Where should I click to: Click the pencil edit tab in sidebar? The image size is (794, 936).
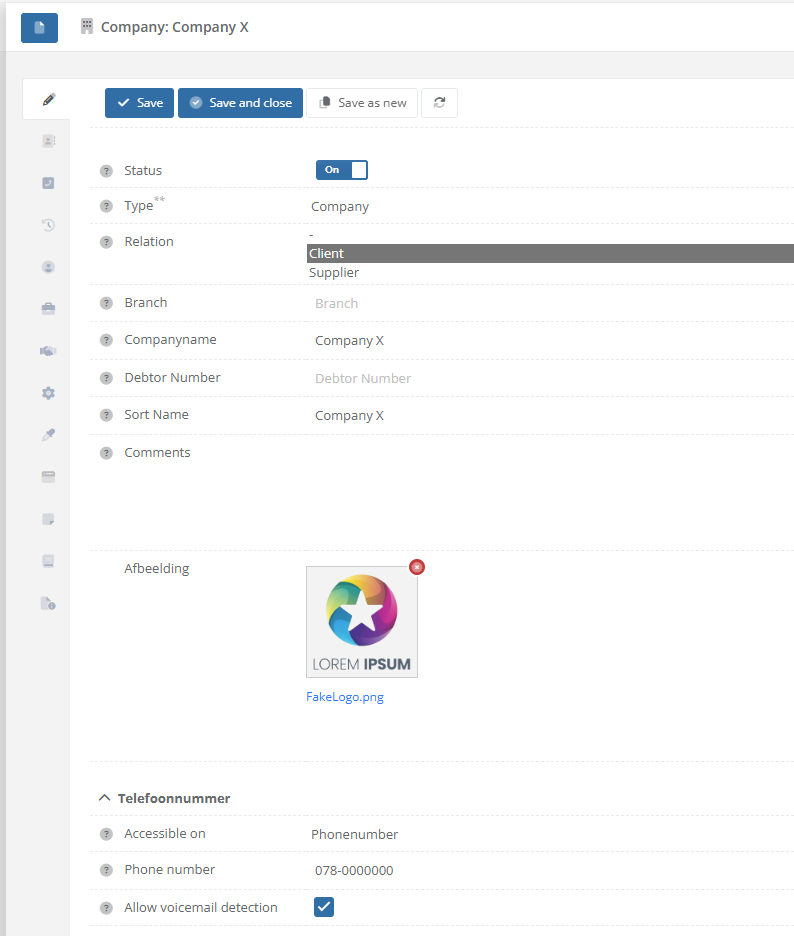point(48,99)
